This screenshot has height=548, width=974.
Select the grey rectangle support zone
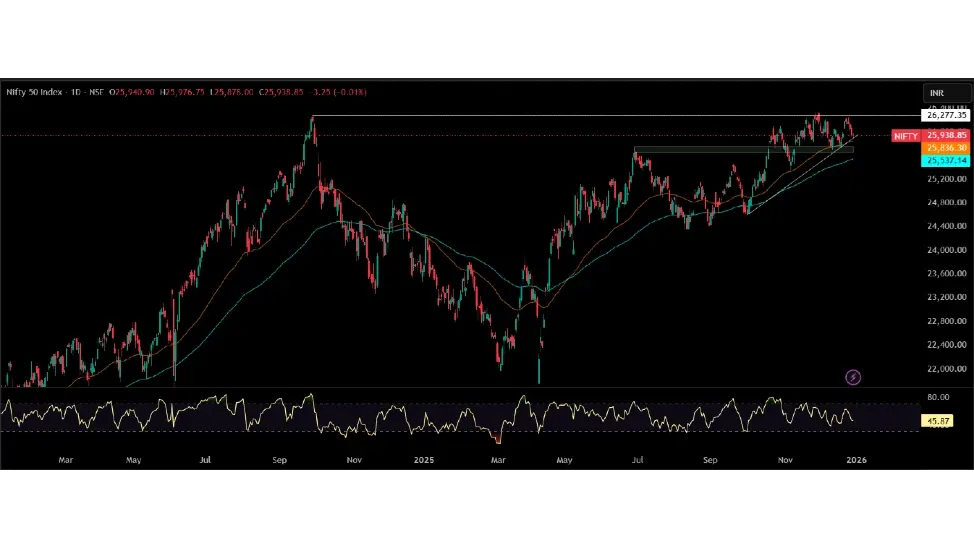(740, 150)
